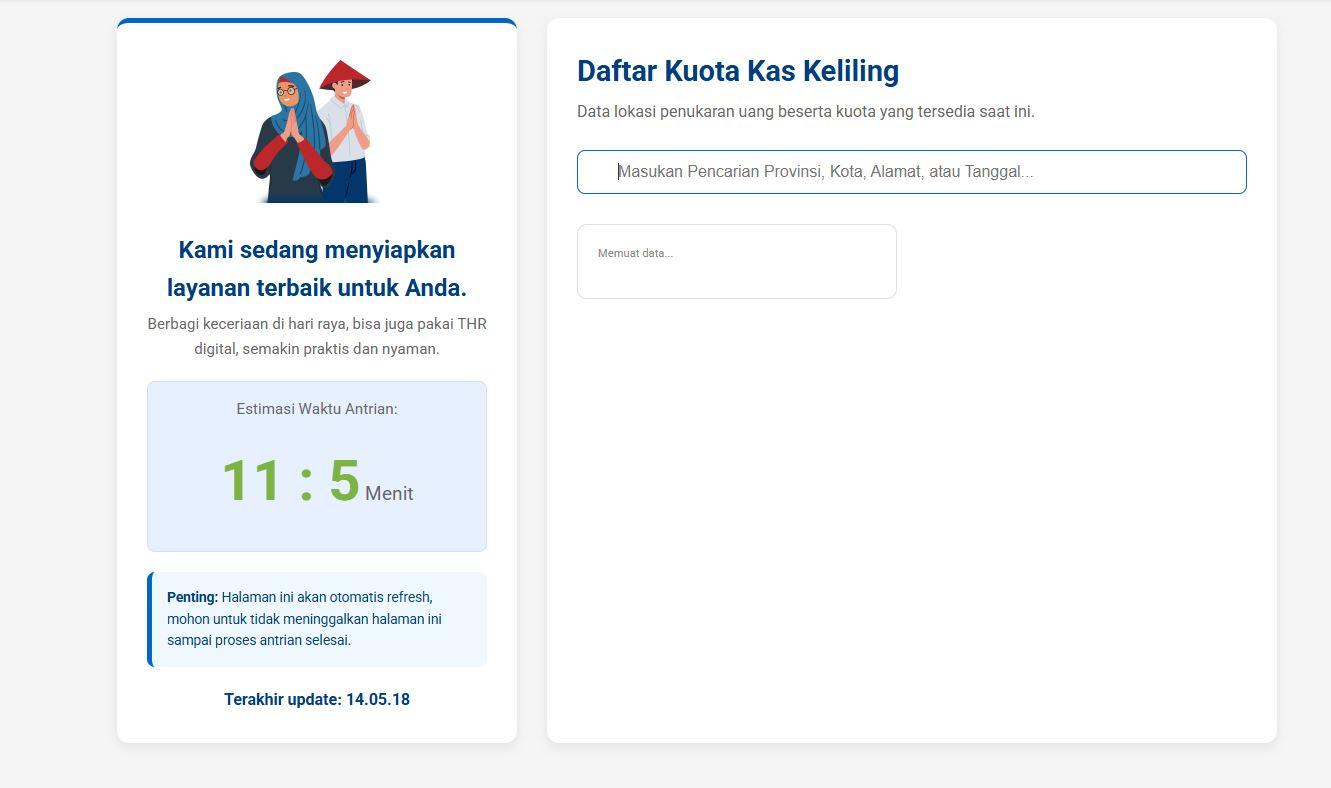Select the 'Daftar Kuota Kas Keliling' heading
Viewport: 1331px width, 788px height.
[738, 71]
